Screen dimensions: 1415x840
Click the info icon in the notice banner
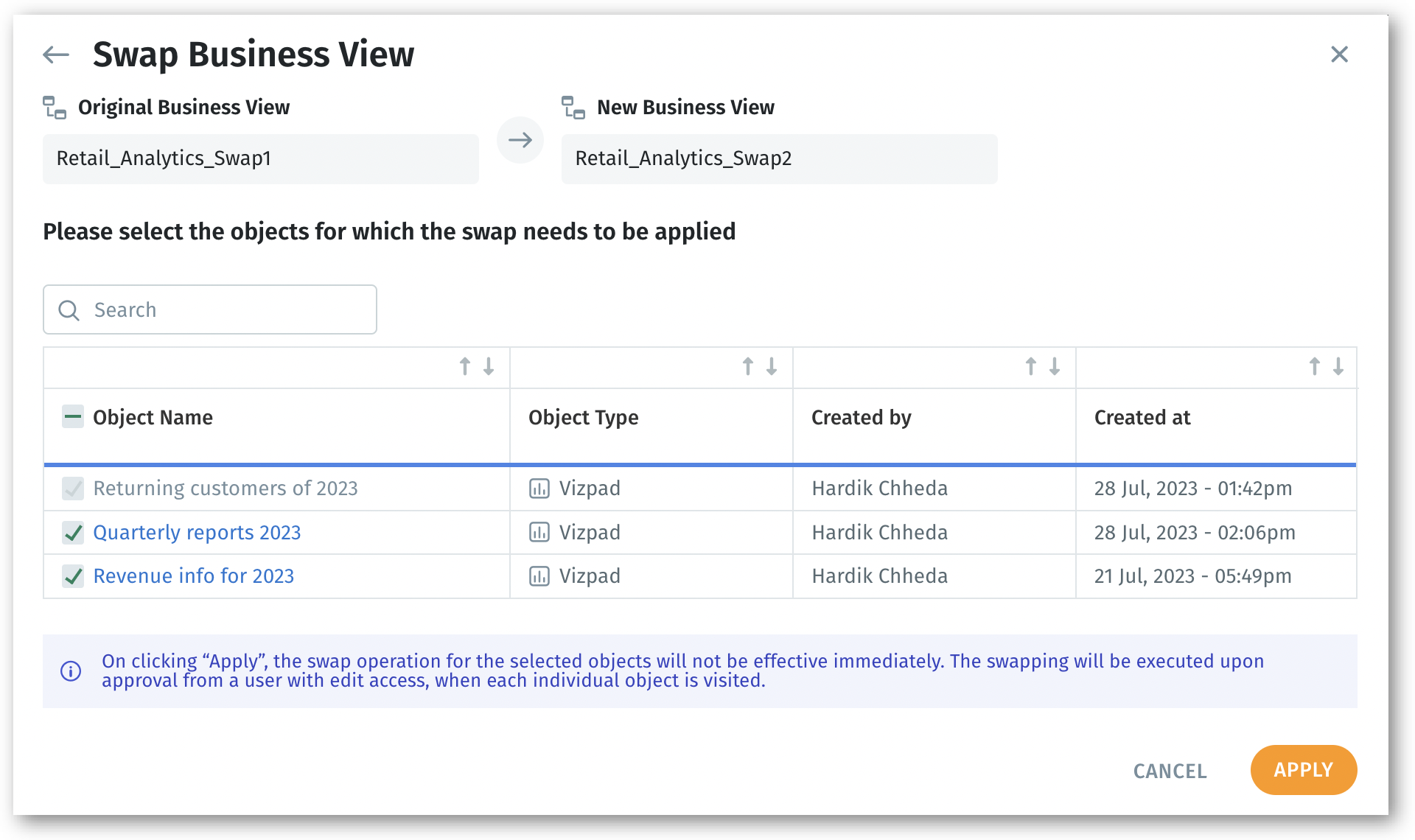pos(71,671)
